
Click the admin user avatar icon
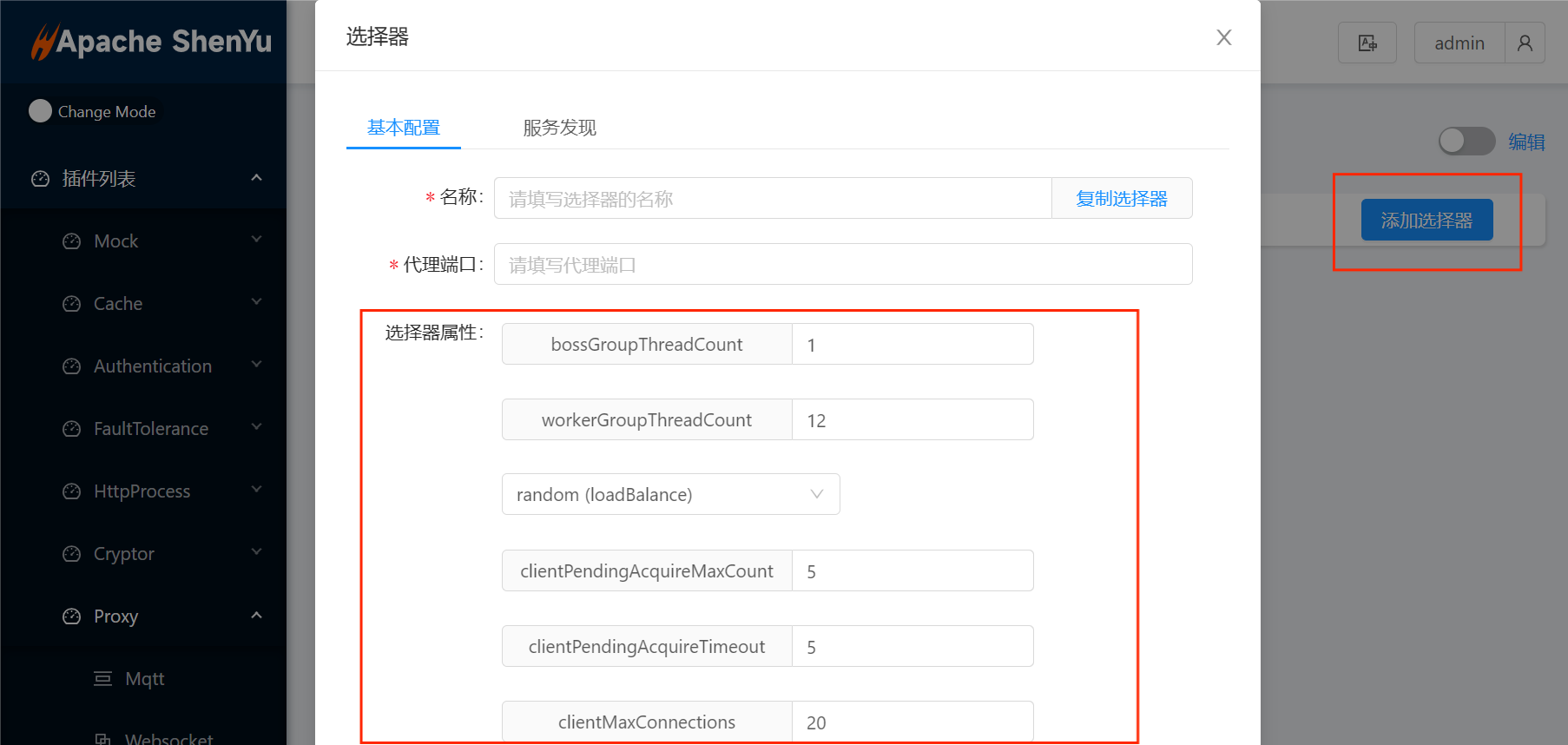pos(1525,43)
